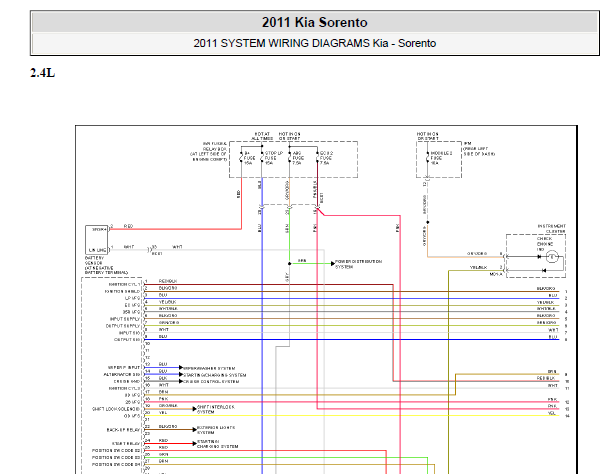Image resolution: width=605 pixels, height=474 pixels.
Task: Click the "HOT AT ALL TIMES" label
Action: click(262, 136)
